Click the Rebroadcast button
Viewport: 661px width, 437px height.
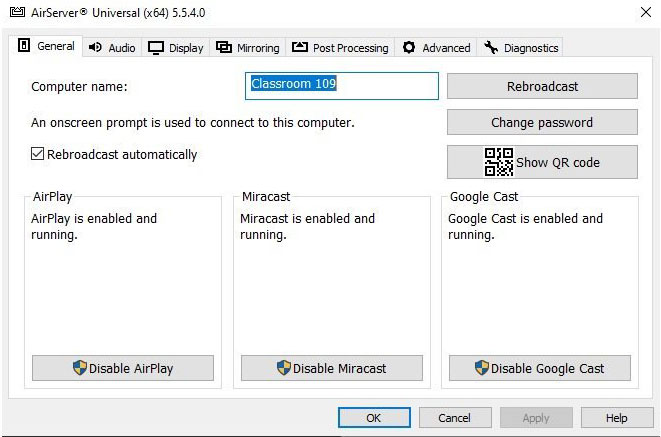point(542,86)
